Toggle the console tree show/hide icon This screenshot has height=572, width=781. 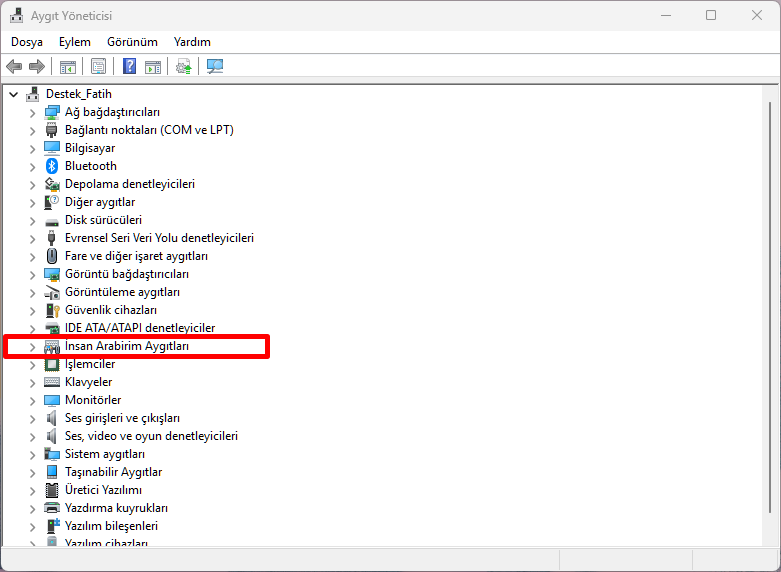click(68, 66)
